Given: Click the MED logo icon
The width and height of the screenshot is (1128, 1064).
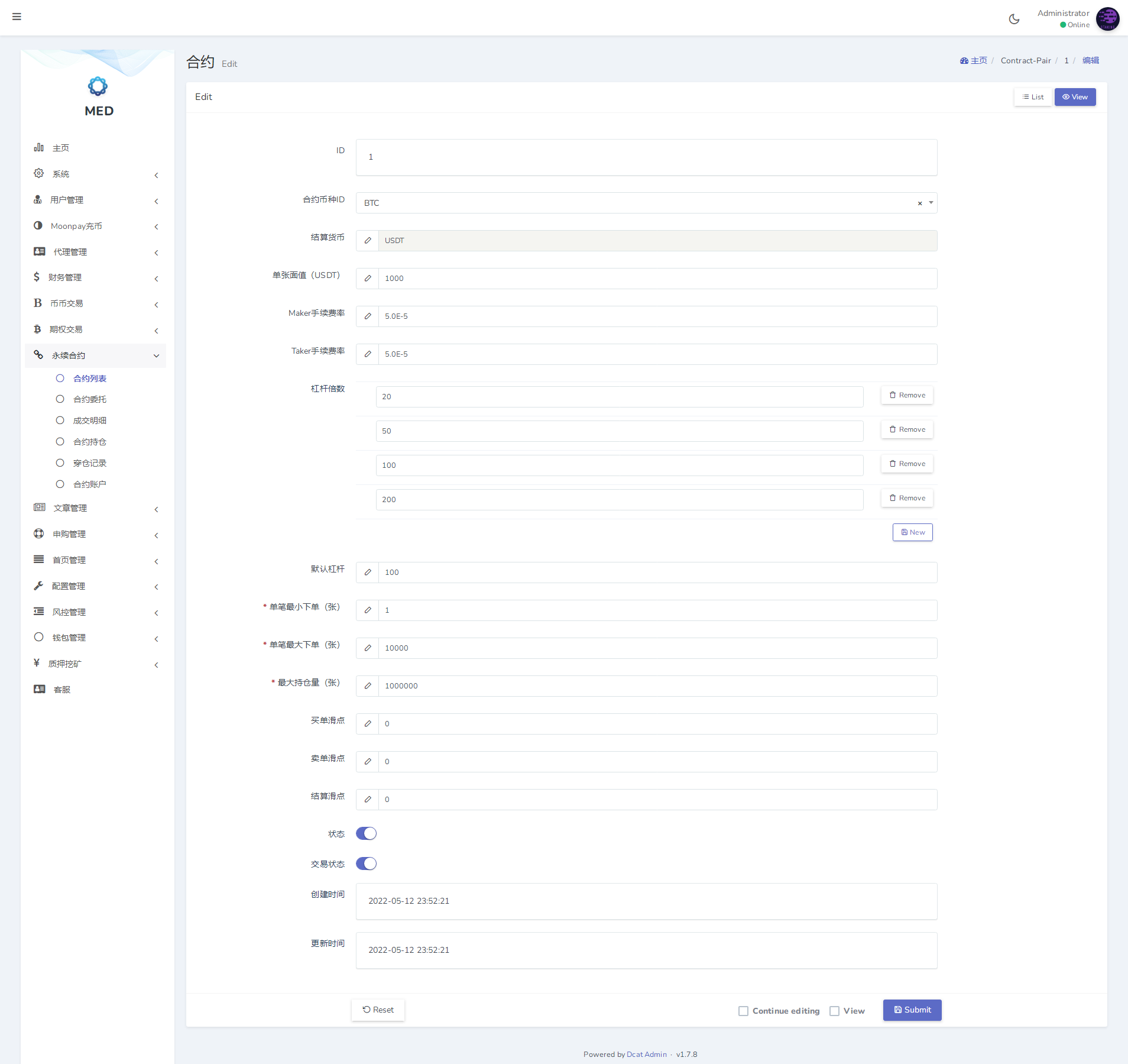Looking at the screenshot, I should [x=98, y=86].
